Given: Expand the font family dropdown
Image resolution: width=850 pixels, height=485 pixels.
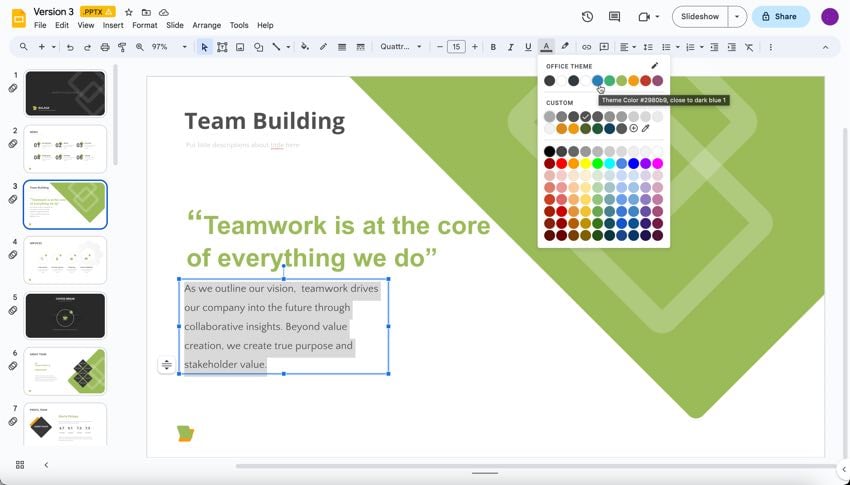Looking at the screenshot, I should tap(401, 47).
